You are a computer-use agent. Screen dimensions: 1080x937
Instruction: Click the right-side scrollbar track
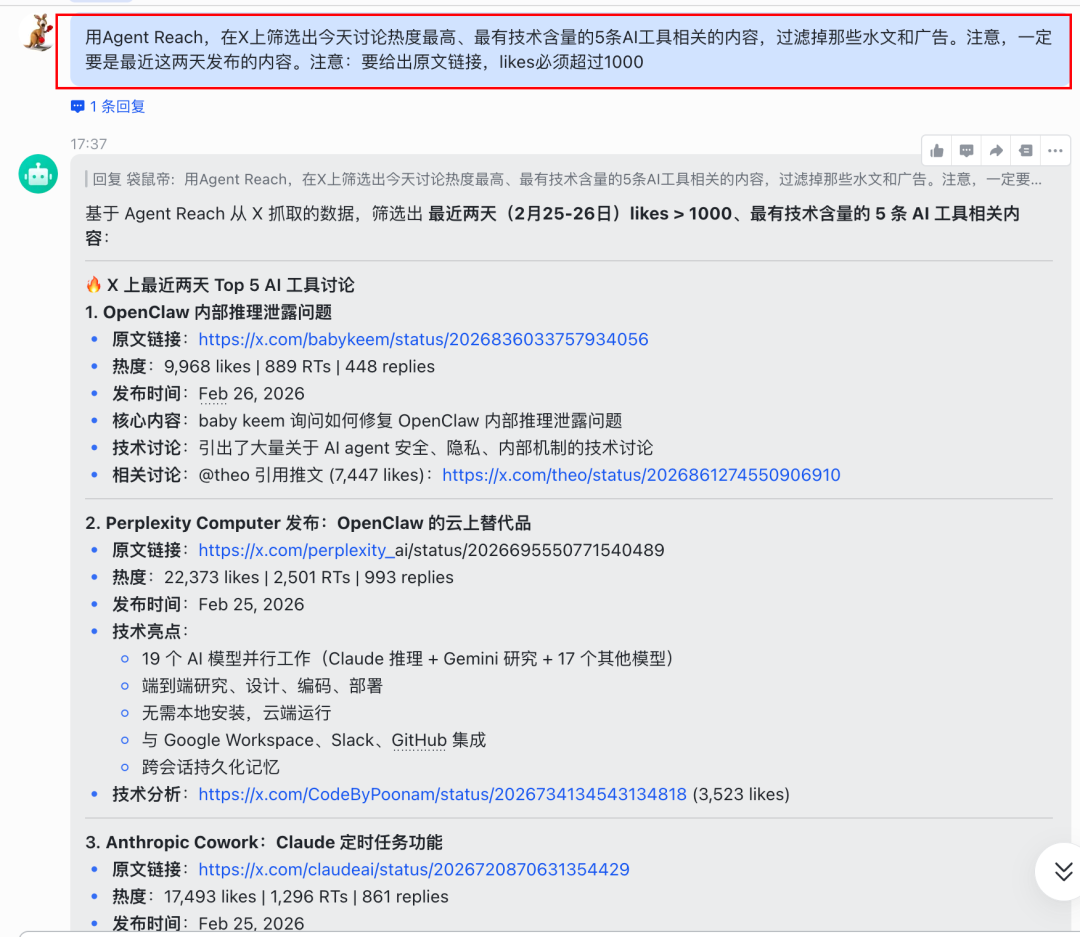[1076, 500]
